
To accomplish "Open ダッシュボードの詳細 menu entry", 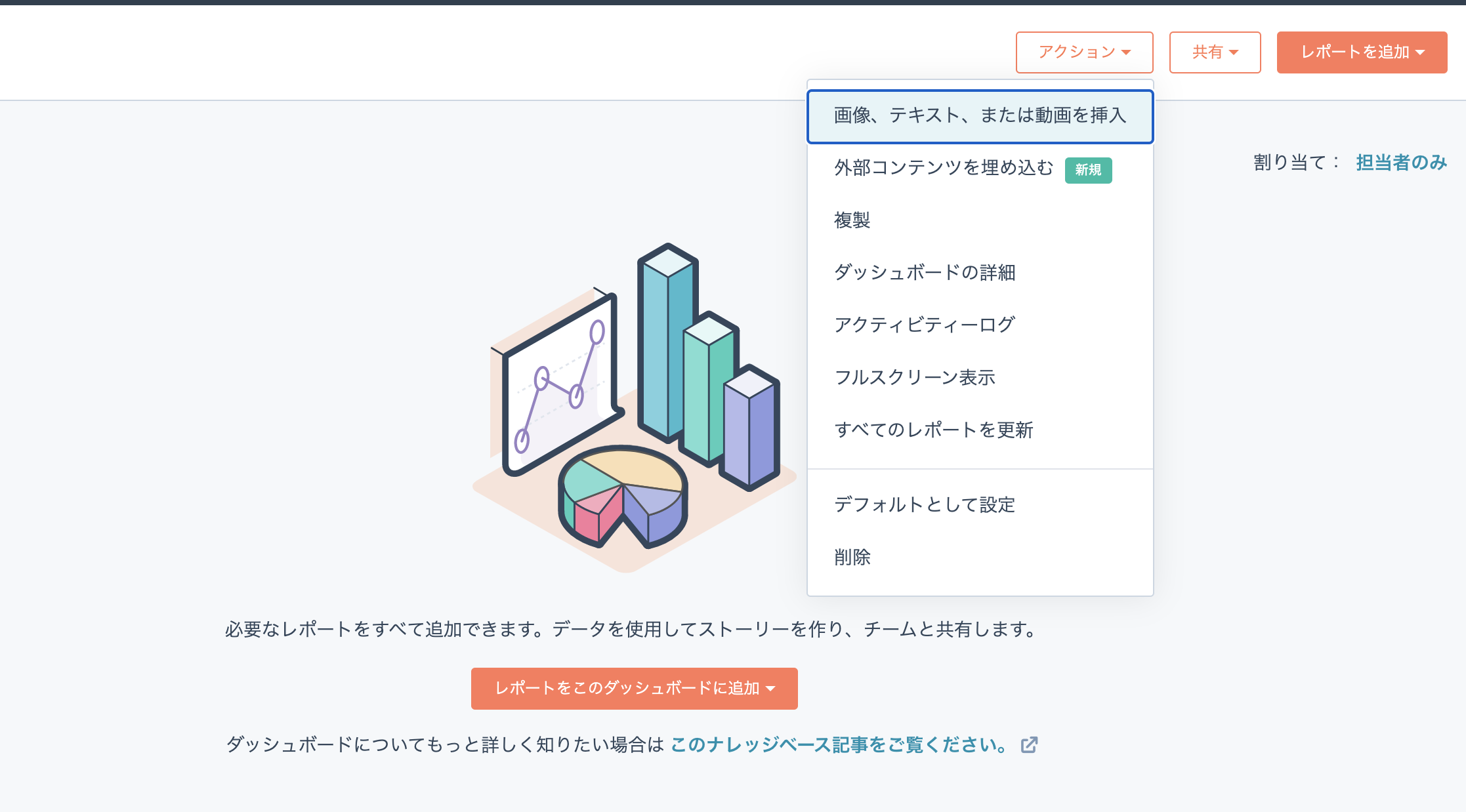I will (925, 273).
